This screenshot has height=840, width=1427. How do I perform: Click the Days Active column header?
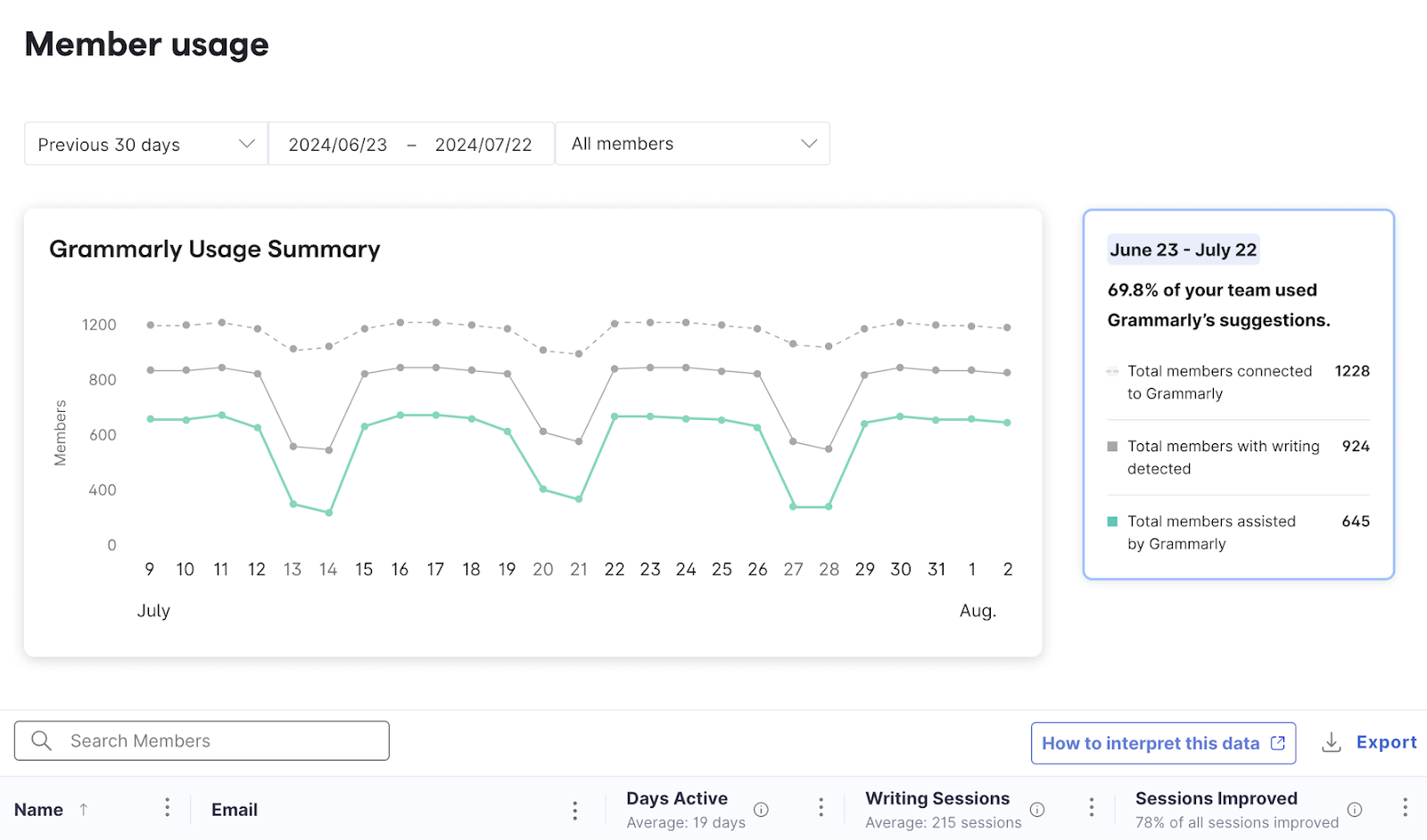point(677,799)
